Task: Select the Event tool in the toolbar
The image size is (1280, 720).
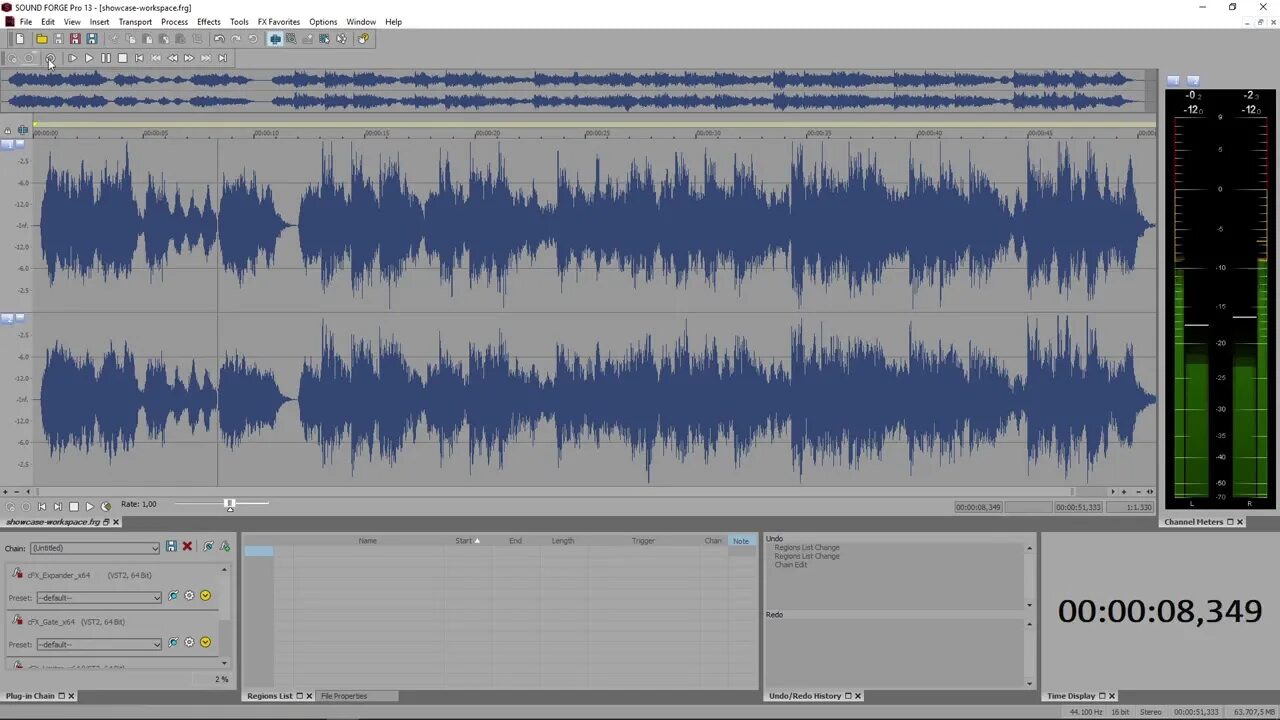Action: point(324,39)
